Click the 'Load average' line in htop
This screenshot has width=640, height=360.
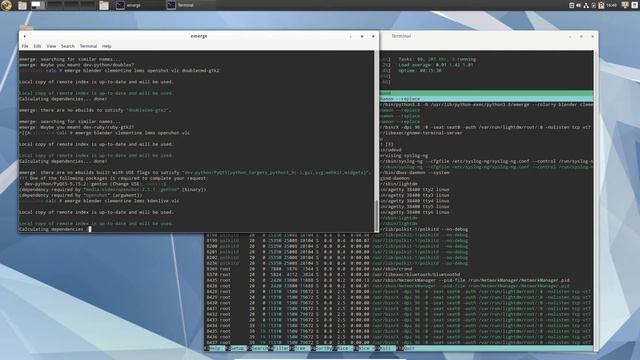[436, 65]
